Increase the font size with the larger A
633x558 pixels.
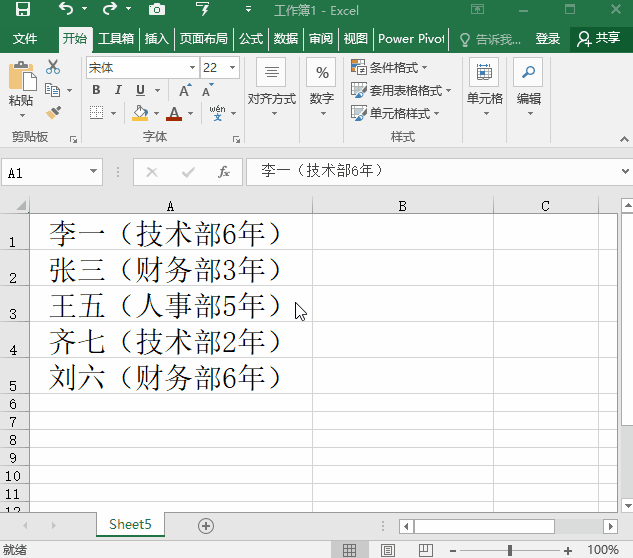point(185,90)
